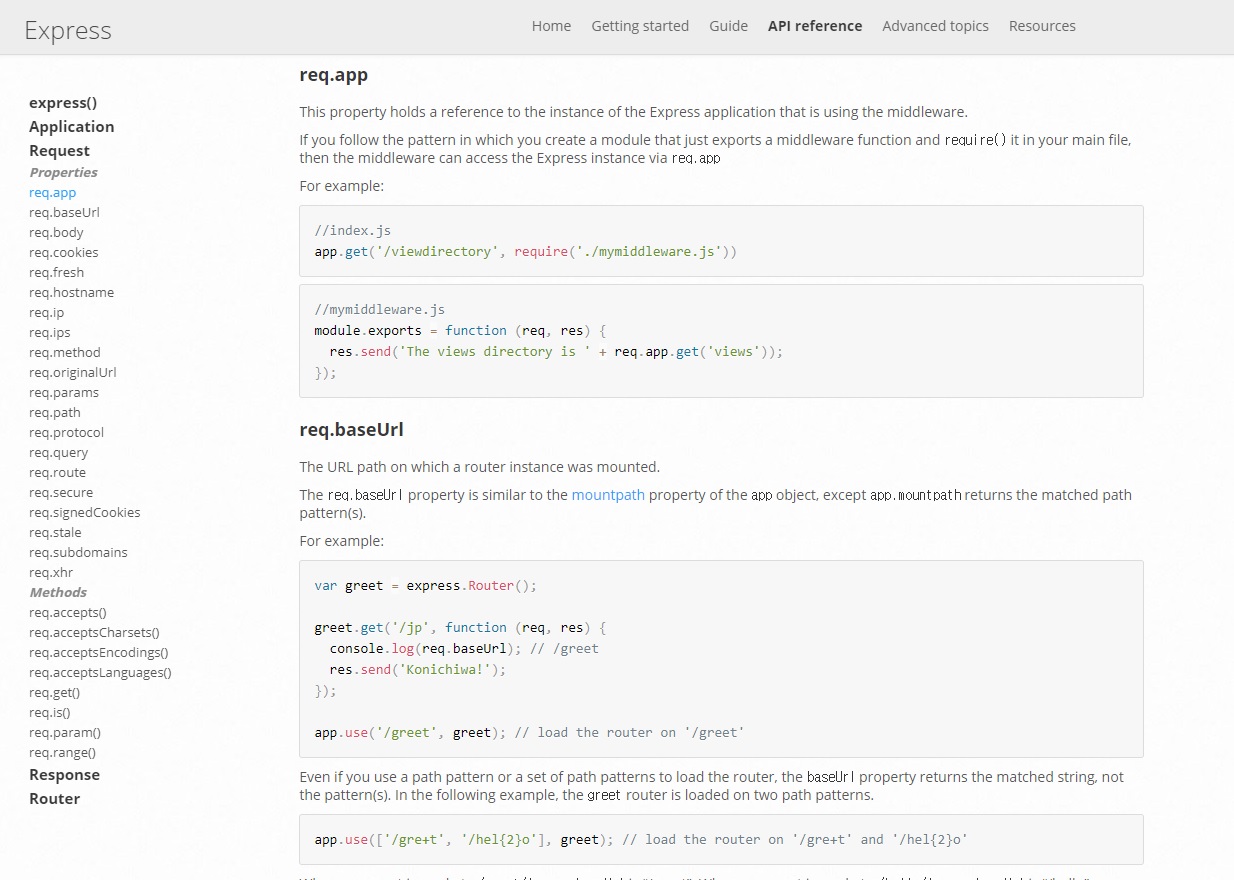
Task: Expand the Response section
Action: (x=64, y=774)
